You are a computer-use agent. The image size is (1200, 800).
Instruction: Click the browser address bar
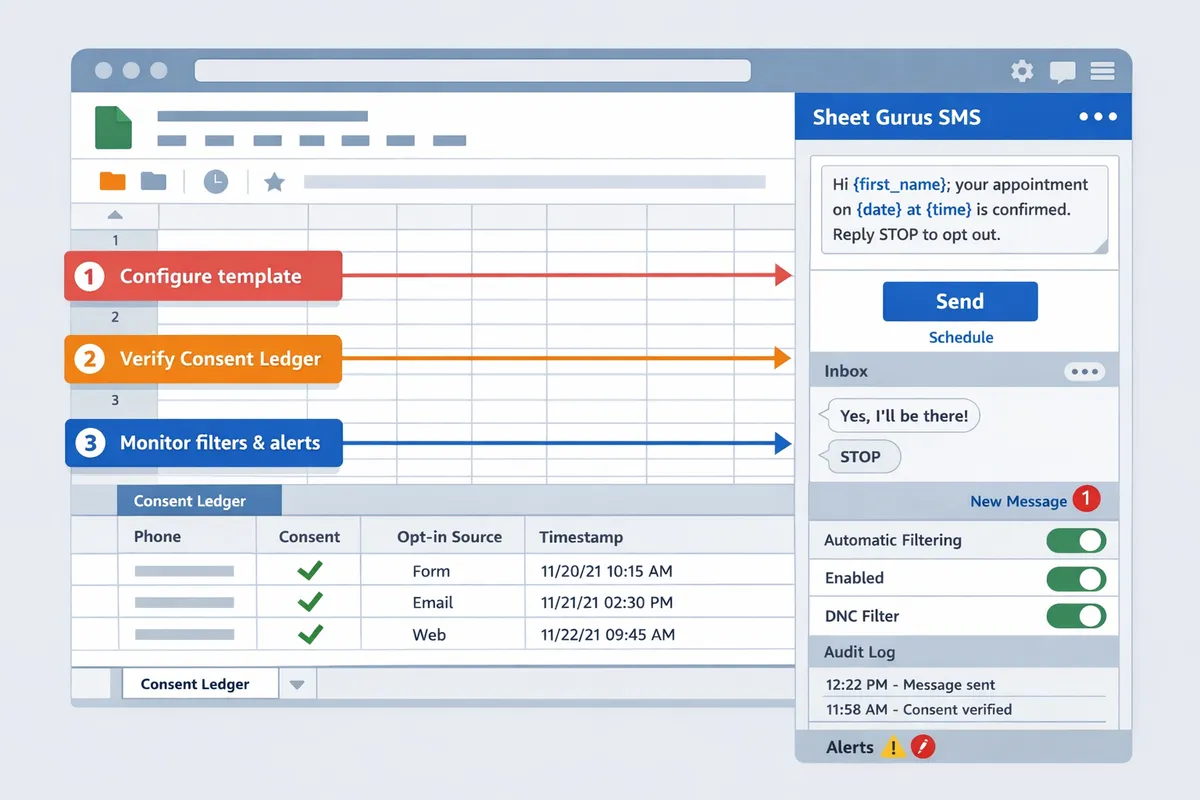click(x=472, y=71)
